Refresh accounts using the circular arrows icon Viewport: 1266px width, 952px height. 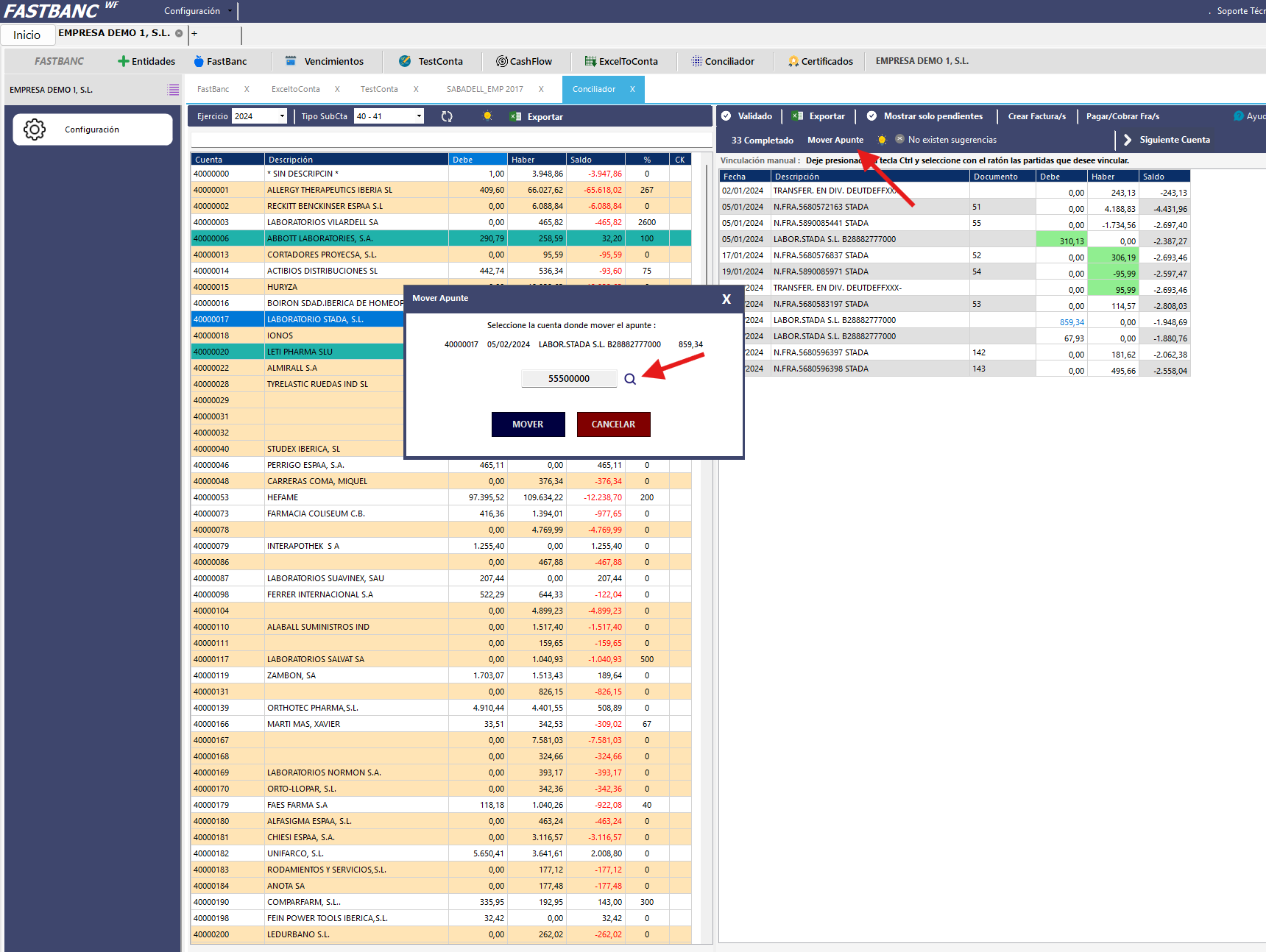tap(447, 116)
